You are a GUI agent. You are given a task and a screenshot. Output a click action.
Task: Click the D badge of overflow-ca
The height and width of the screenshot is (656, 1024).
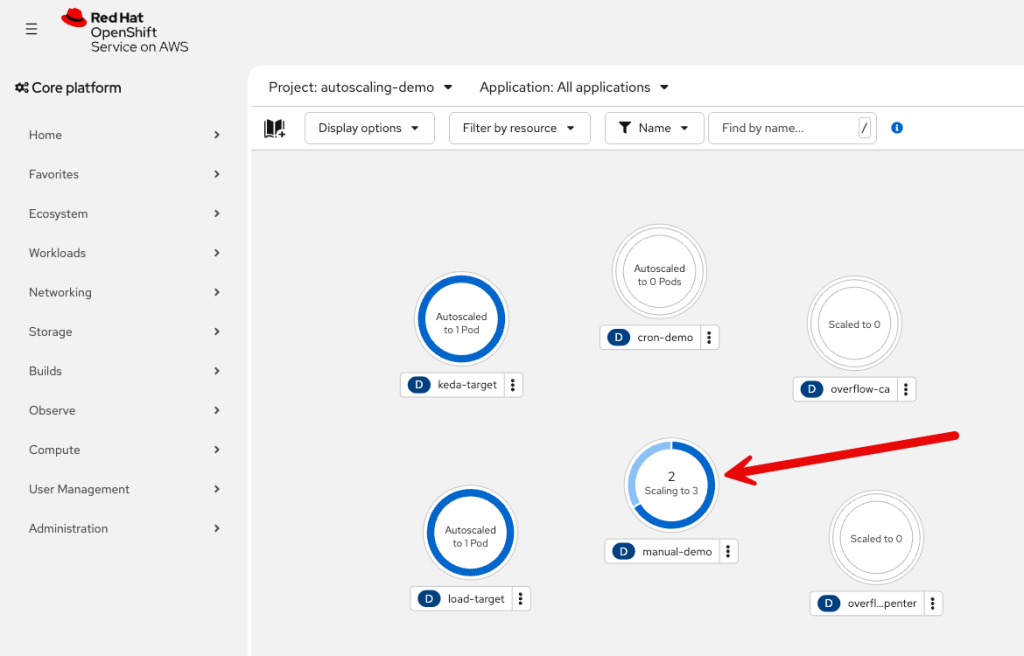pos(812,389)
